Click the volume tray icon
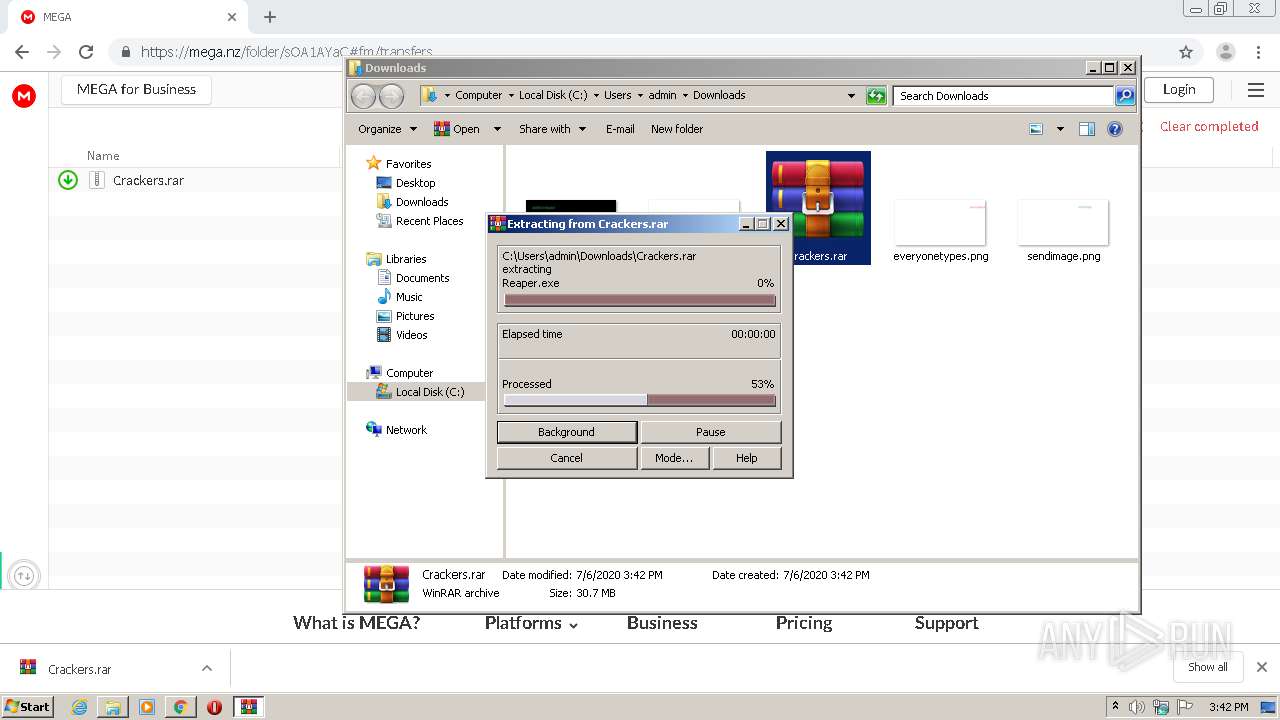 (1137, 707)
